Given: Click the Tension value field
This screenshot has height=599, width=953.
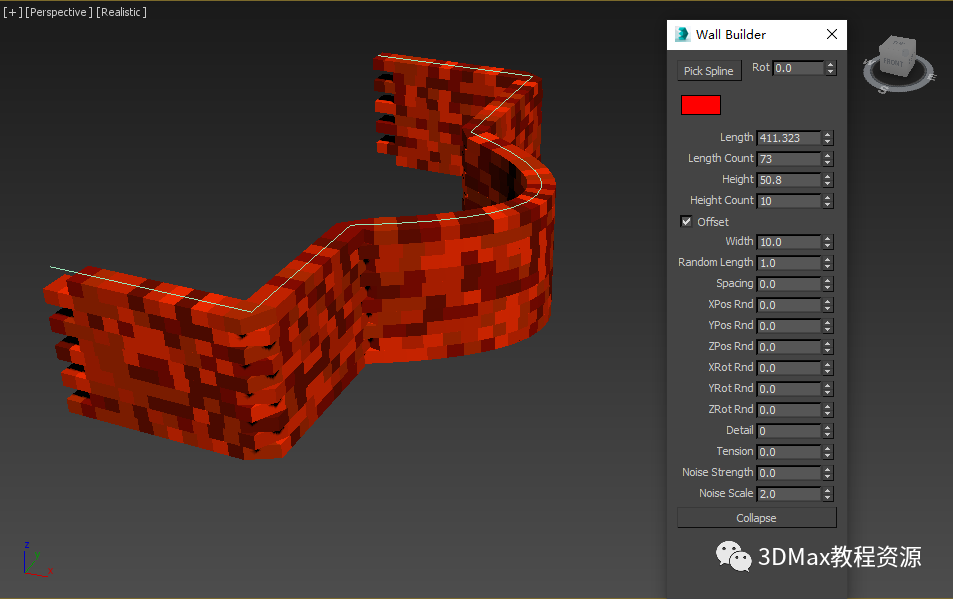Looking at the screenshot, I should [788, 452].
